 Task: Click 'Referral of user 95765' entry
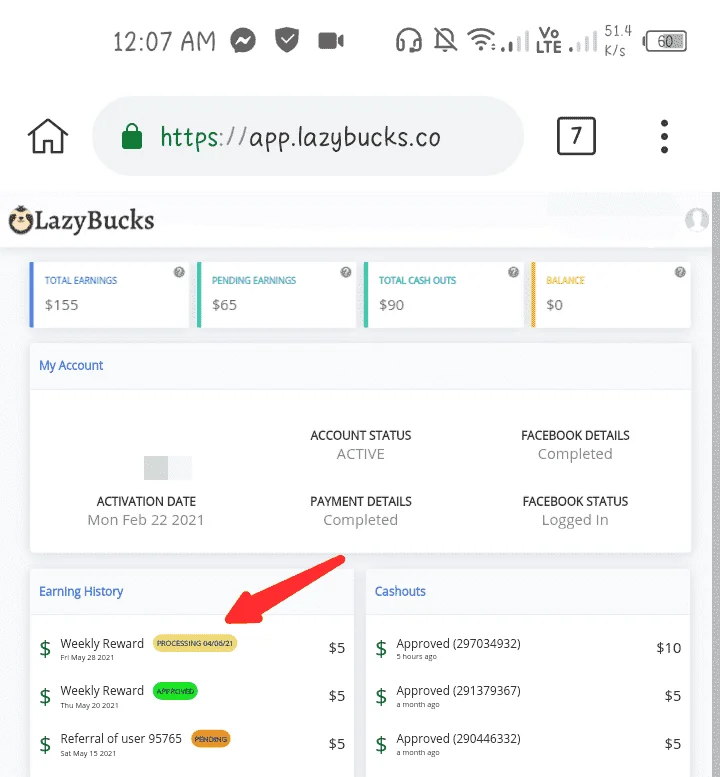(x=121, y=738)
